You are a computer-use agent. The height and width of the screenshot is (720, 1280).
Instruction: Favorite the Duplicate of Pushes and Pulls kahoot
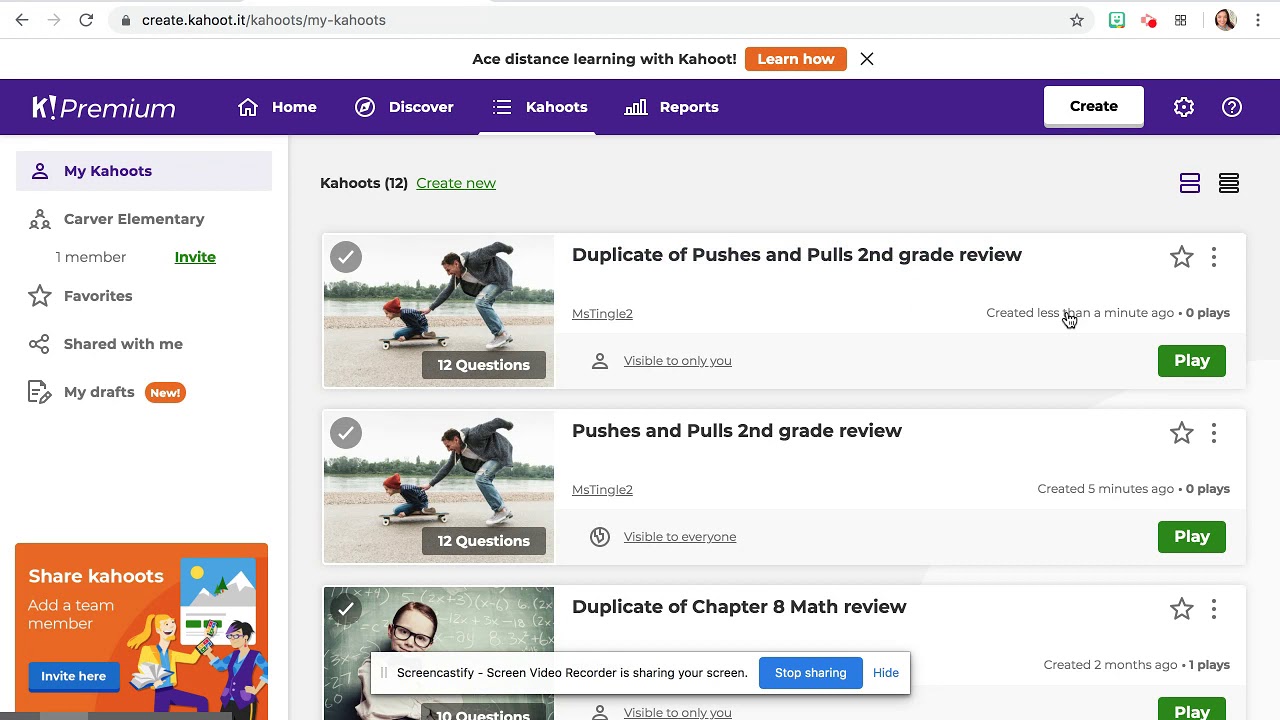pyautogui.click(x=1182, y=257)
